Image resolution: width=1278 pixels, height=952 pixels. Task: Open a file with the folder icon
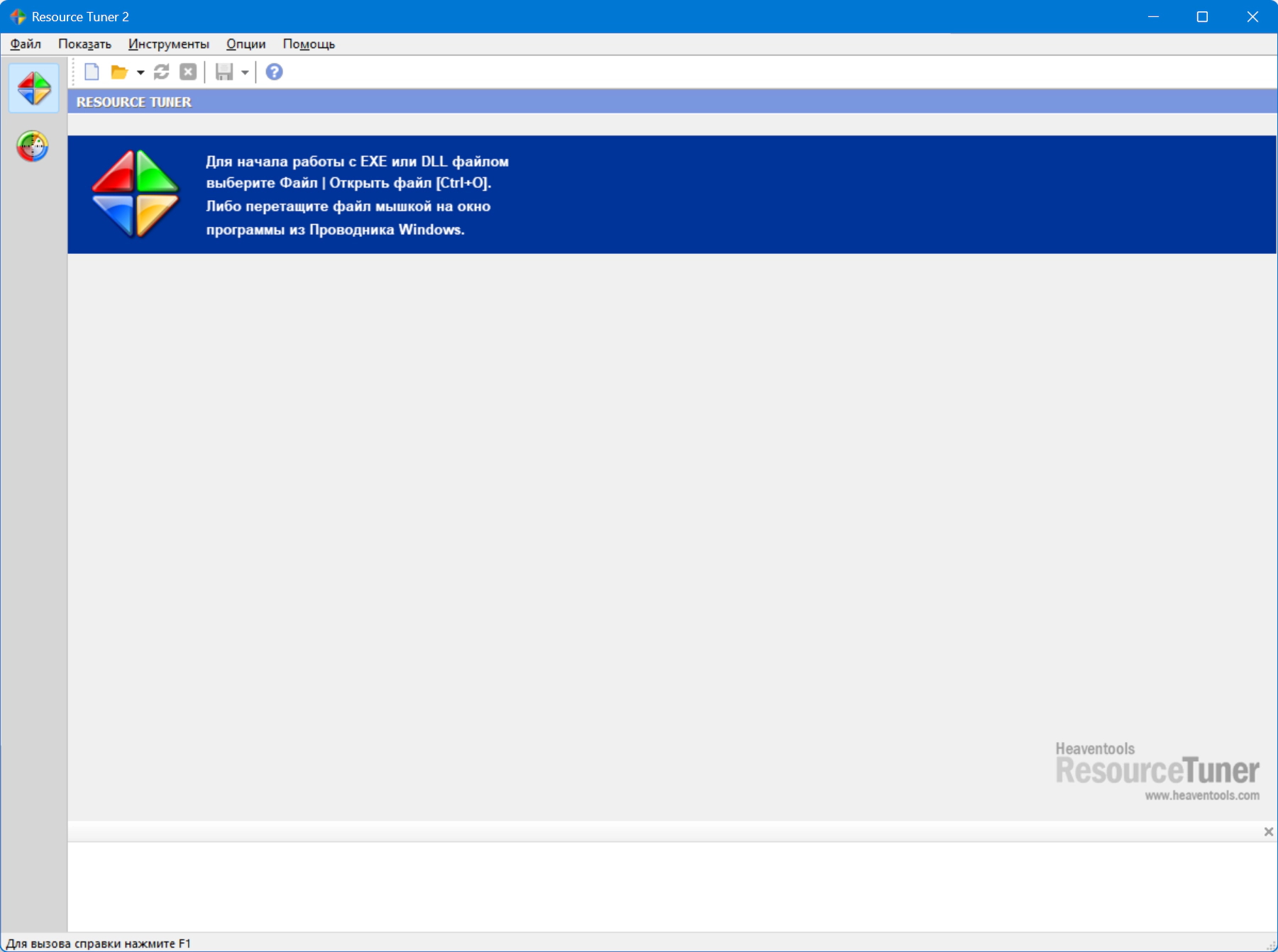point(119,72)
